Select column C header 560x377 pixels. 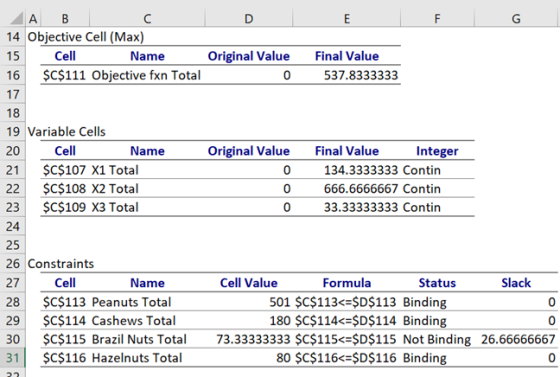point(147,18)
